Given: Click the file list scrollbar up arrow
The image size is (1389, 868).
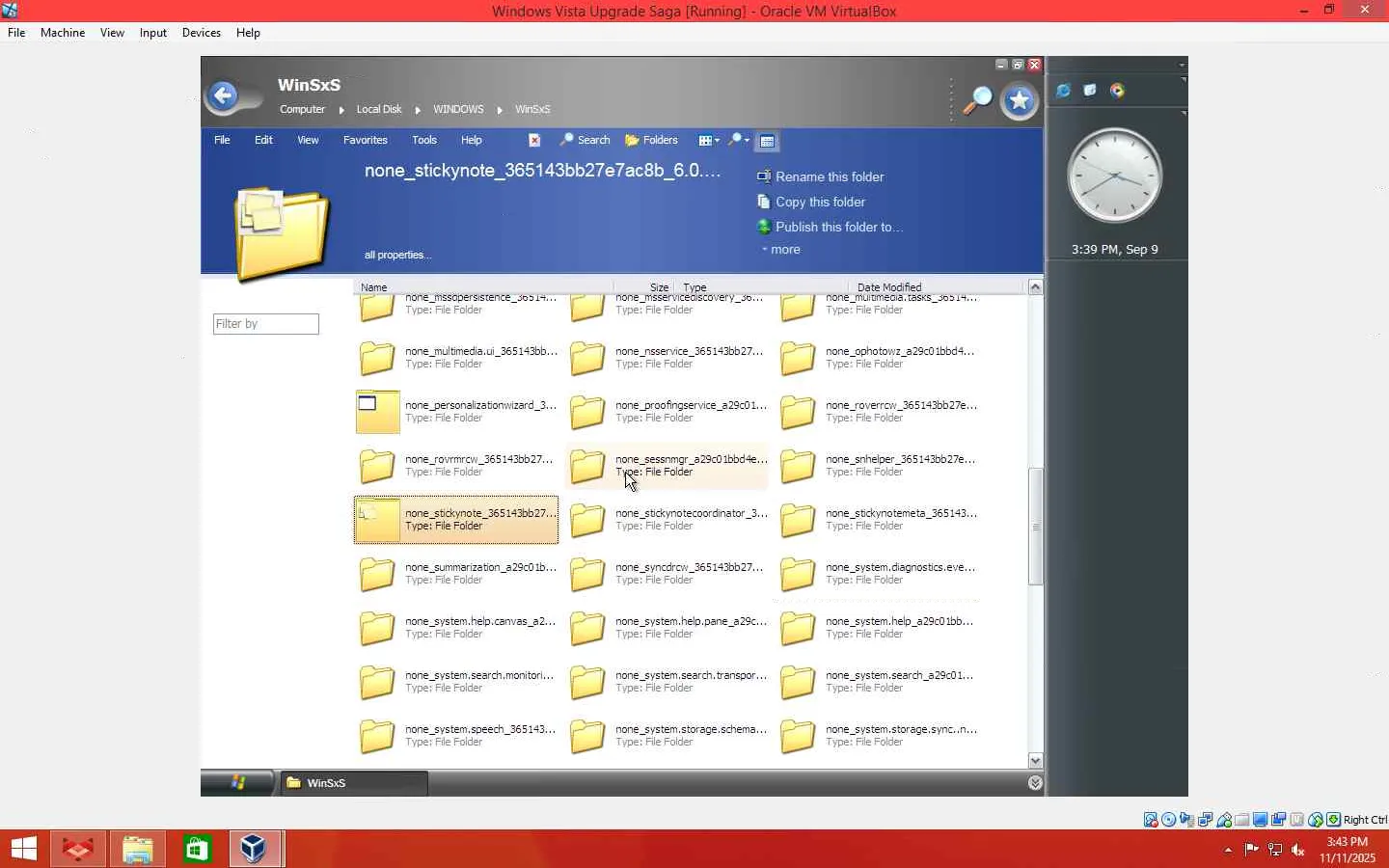Looking at the screenshot, I should click(1035, 286).
